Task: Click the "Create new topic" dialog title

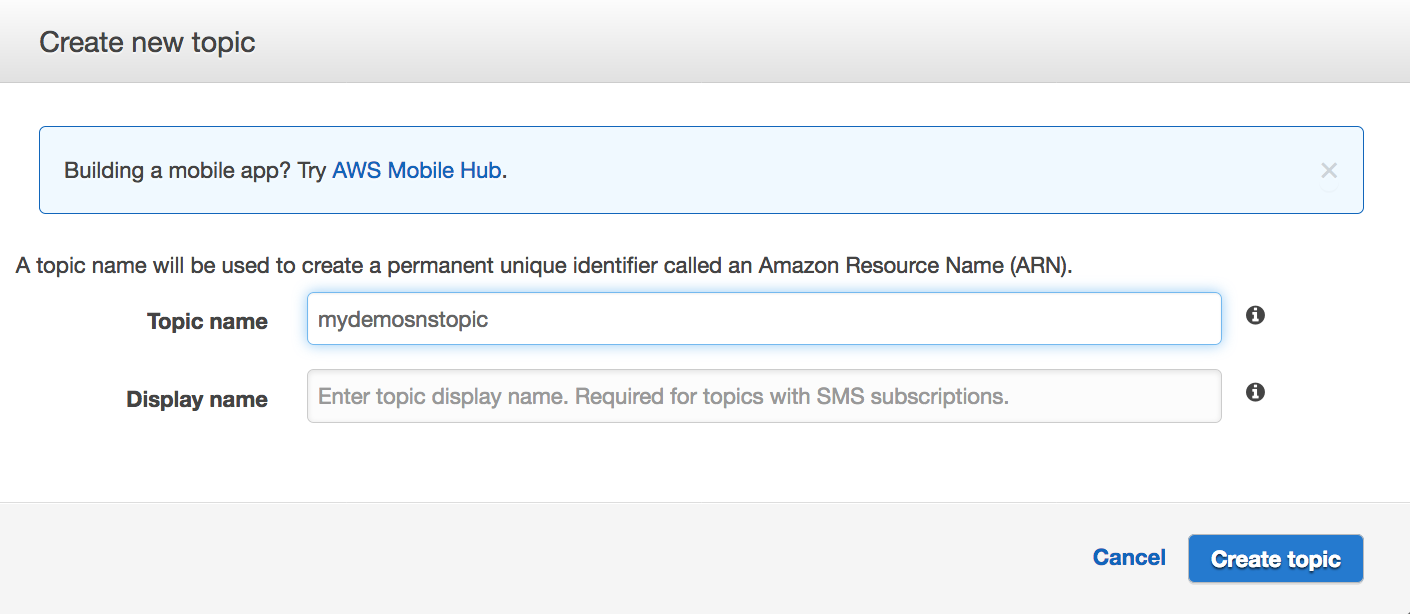Action: click(147, 42)
